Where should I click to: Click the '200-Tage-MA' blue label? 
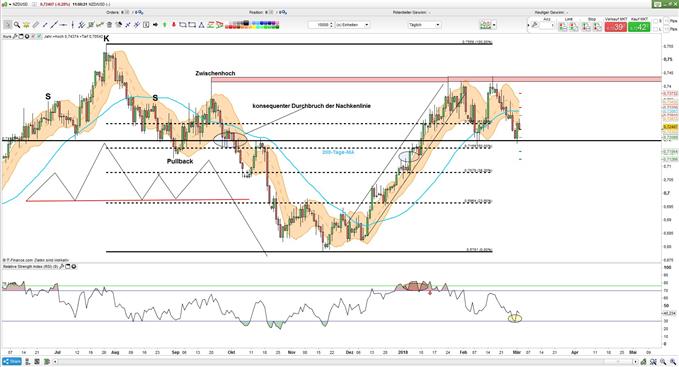(x=338, y=152)
